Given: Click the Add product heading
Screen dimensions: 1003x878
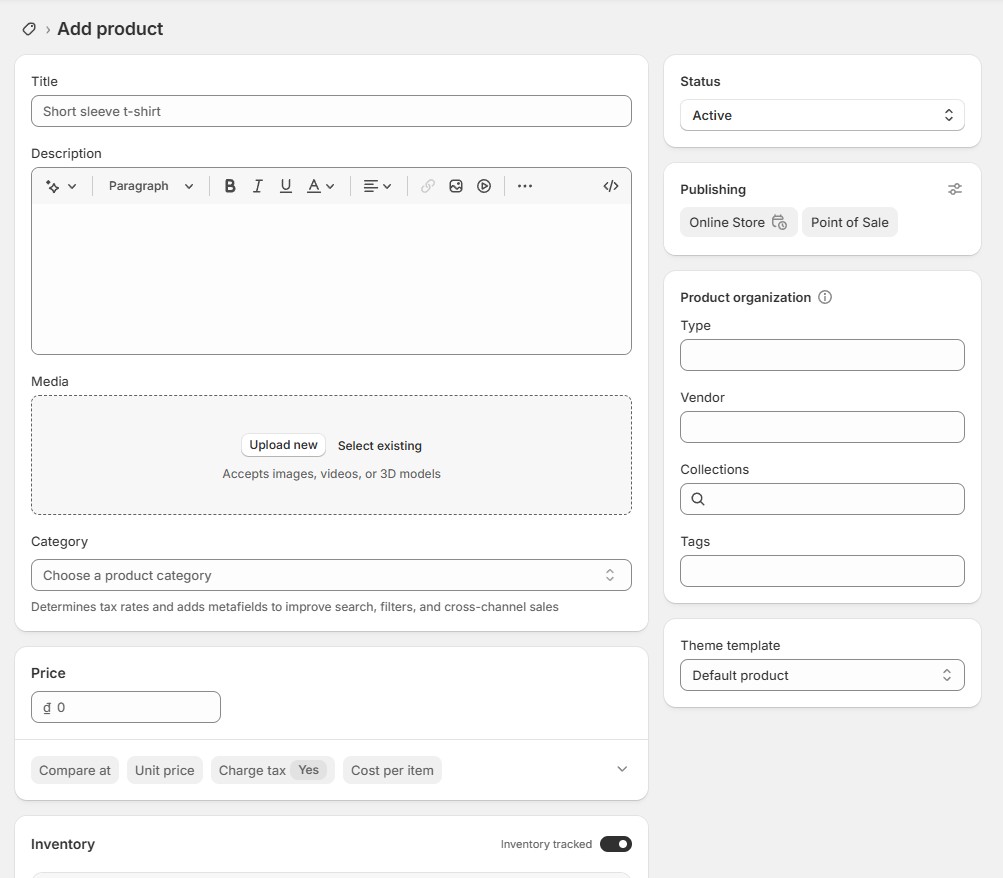Looking at the screenshot, I should click(110, 29).
